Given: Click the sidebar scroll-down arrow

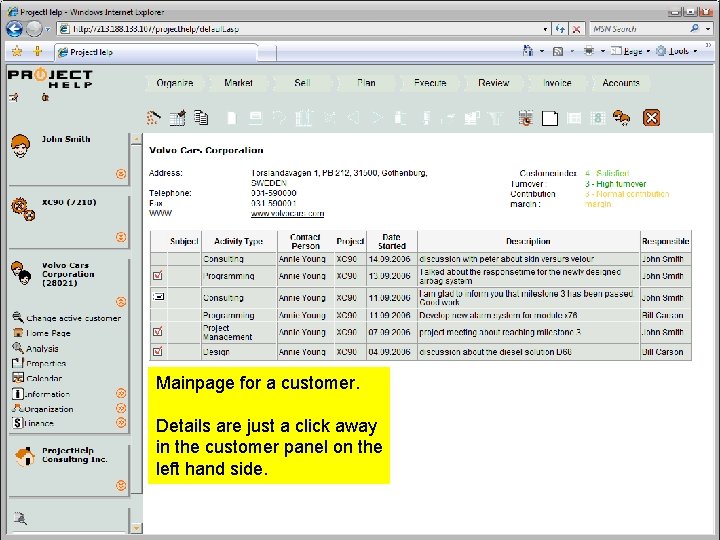Looking at the screenshot, I should point(136,528).
